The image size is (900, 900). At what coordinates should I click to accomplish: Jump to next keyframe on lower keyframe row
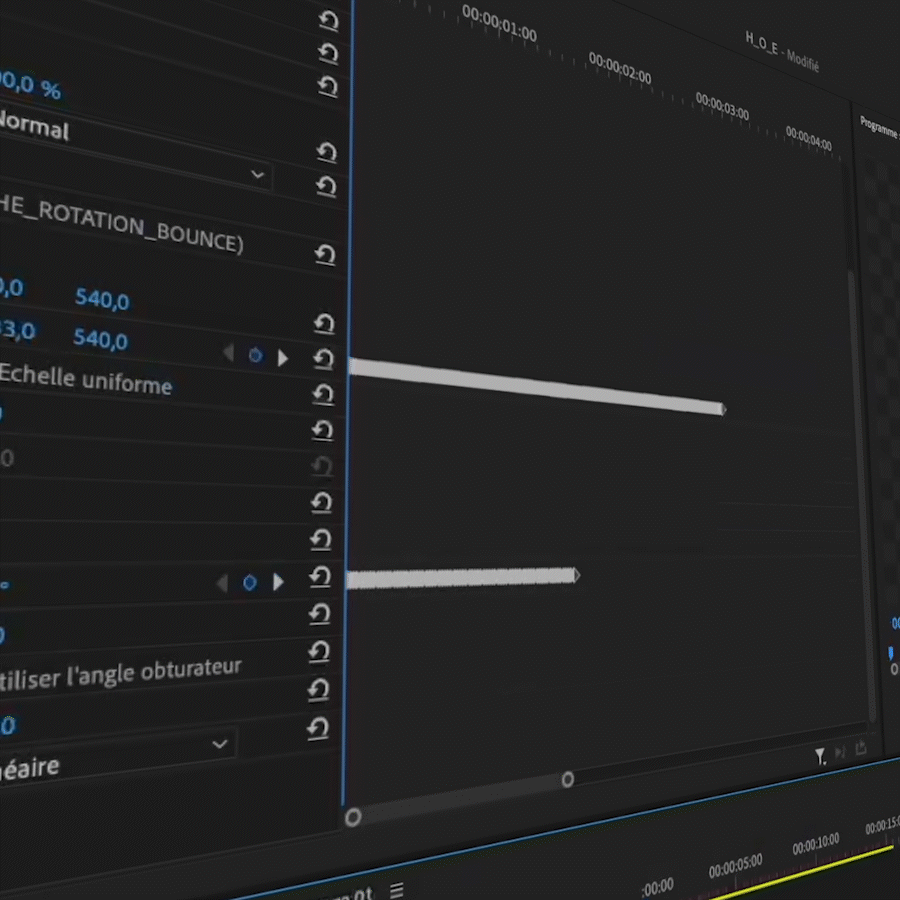[279, 582]
